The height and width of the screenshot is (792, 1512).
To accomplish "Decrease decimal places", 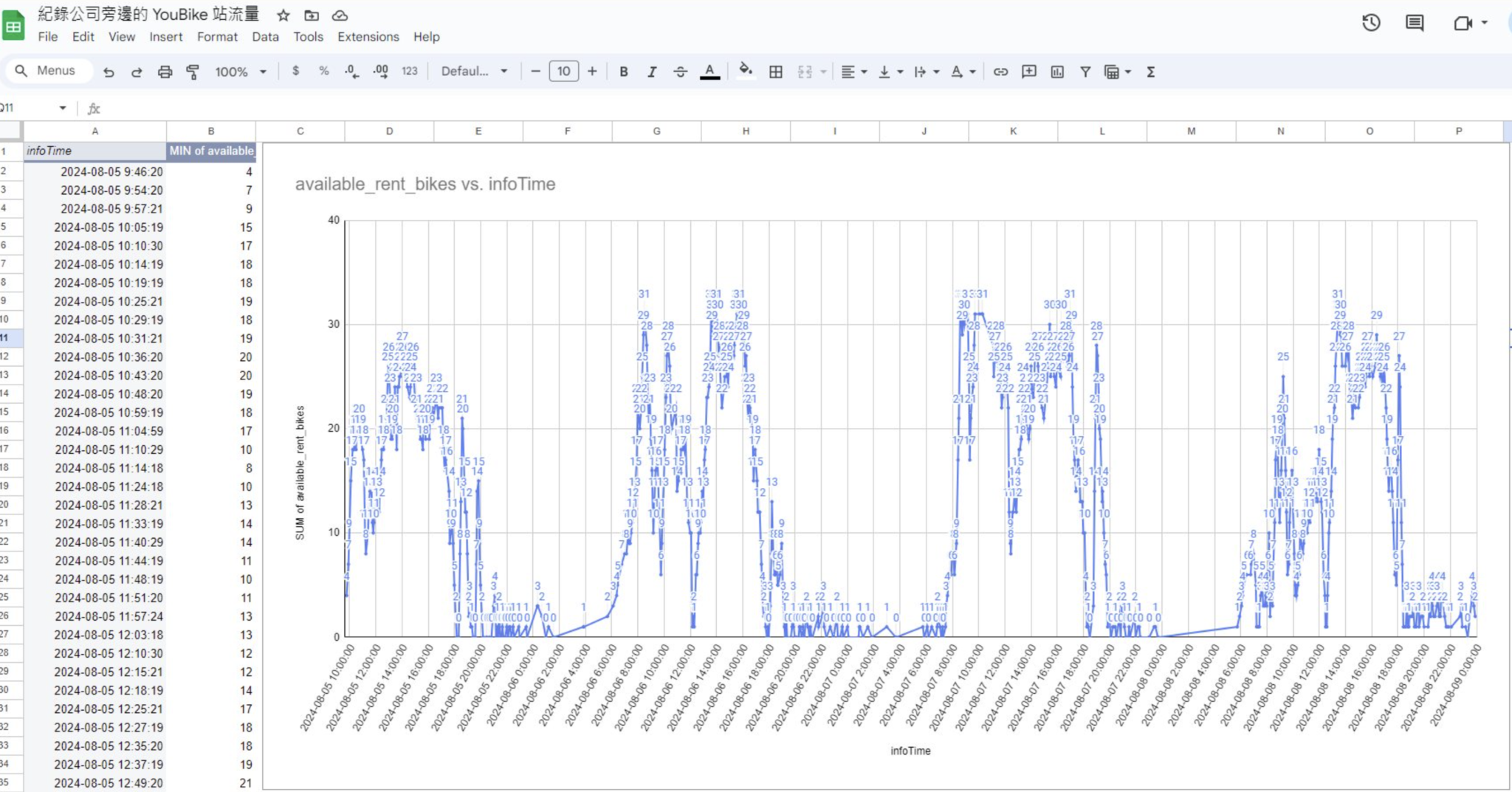I will pyautogui.click(x=351, y=71).
